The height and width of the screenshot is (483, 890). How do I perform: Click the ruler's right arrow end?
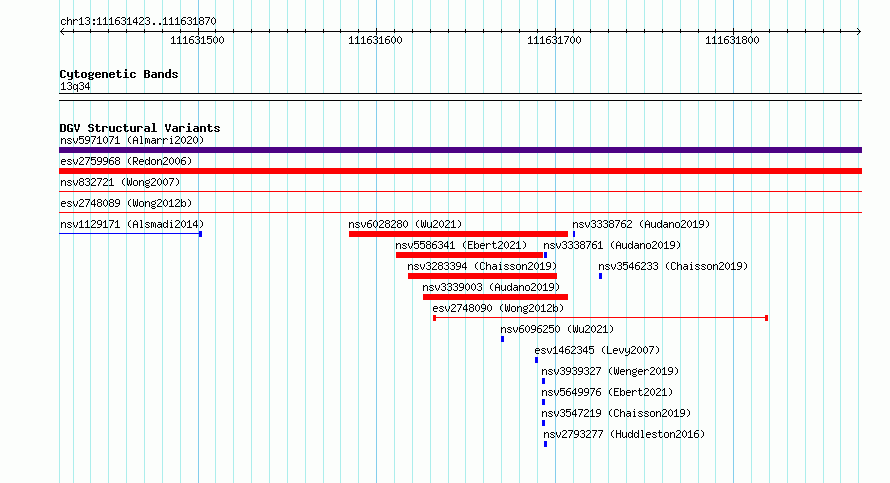pos(858,32)
